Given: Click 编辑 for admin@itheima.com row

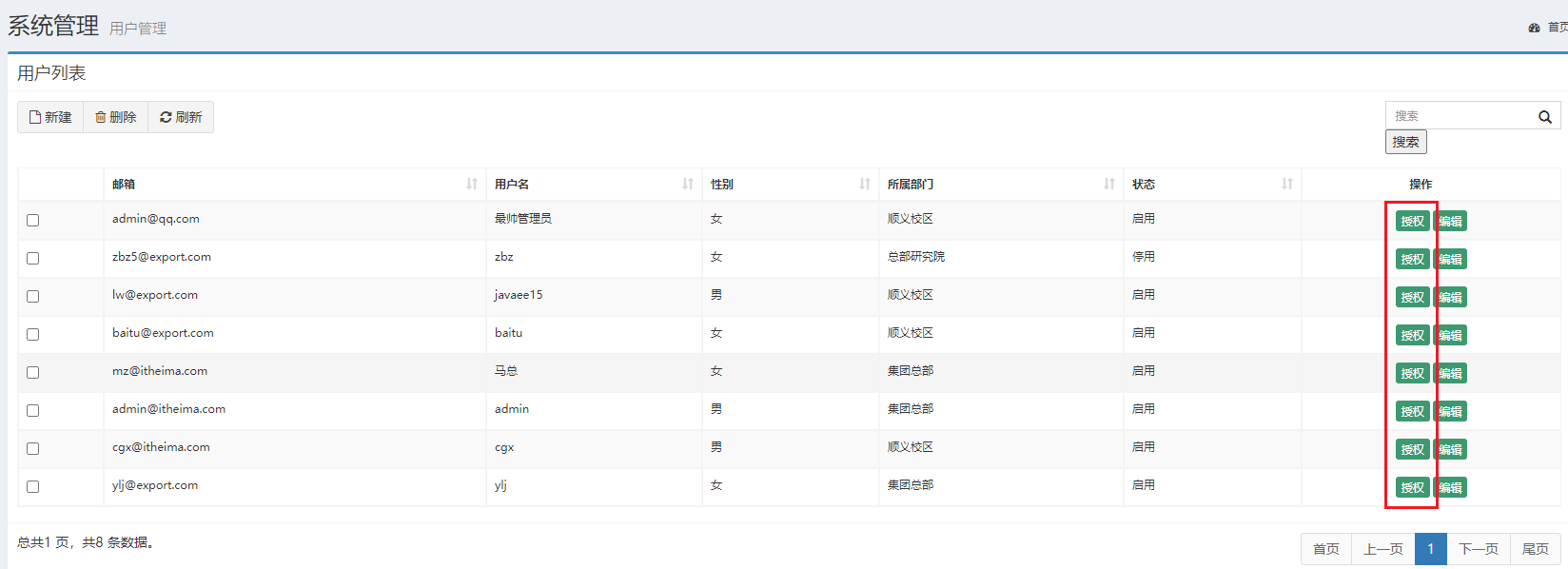Looking at the screenshot, I should [x=1450, y=411].
